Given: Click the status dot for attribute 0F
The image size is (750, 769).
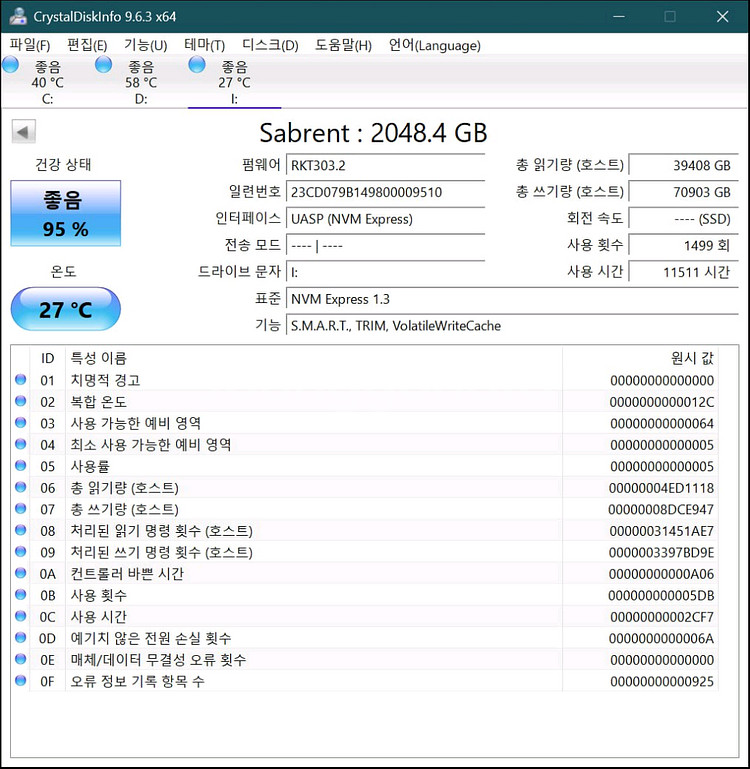Looking at the screenshot, I should pos(21,681).
